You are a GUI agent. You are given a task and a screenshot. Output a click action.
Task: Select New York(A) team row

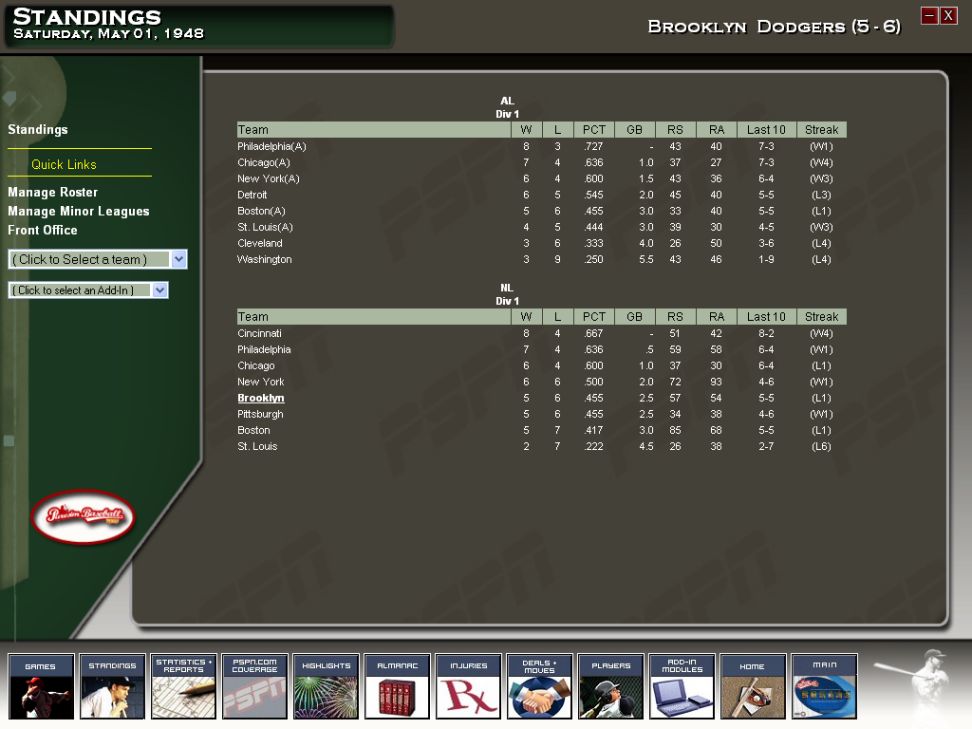pyautogui.click(x=541, y=179)
